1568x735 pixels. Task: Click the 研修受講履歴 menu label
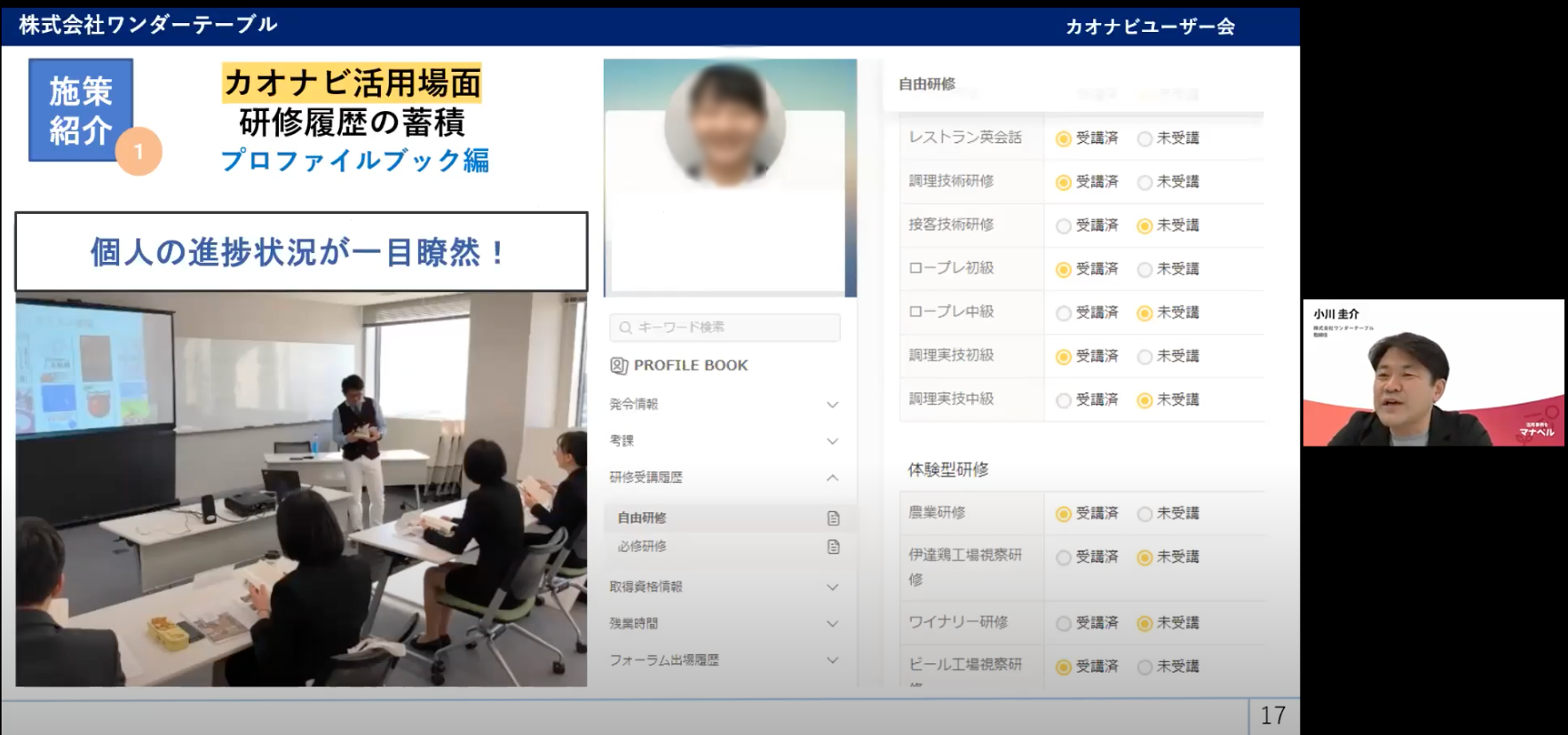point(645,477)
